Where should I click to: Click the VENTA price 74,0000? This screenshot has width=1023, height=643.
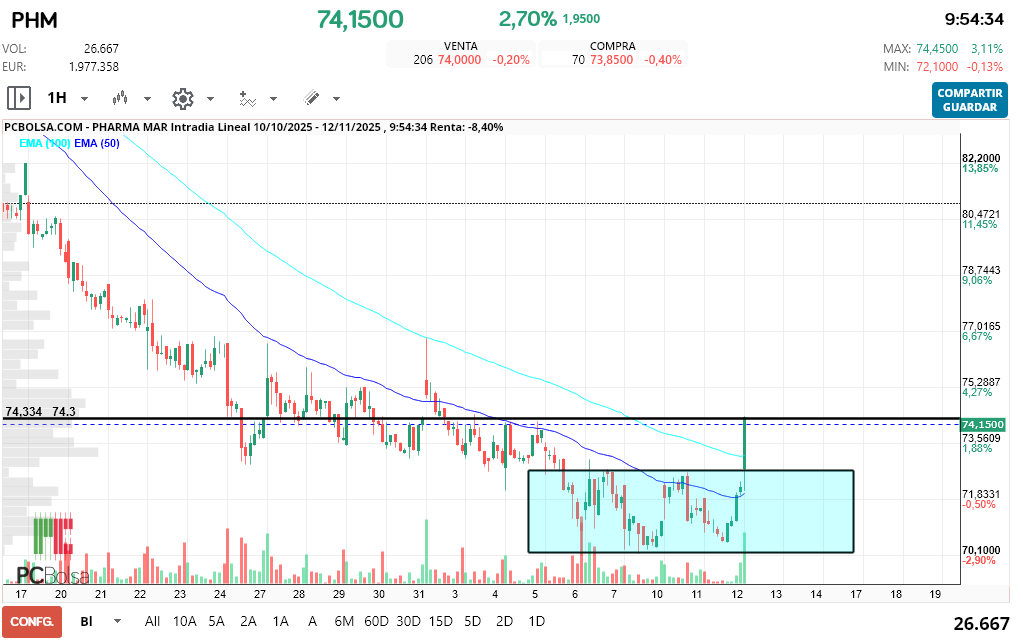[x=459, y=60]
